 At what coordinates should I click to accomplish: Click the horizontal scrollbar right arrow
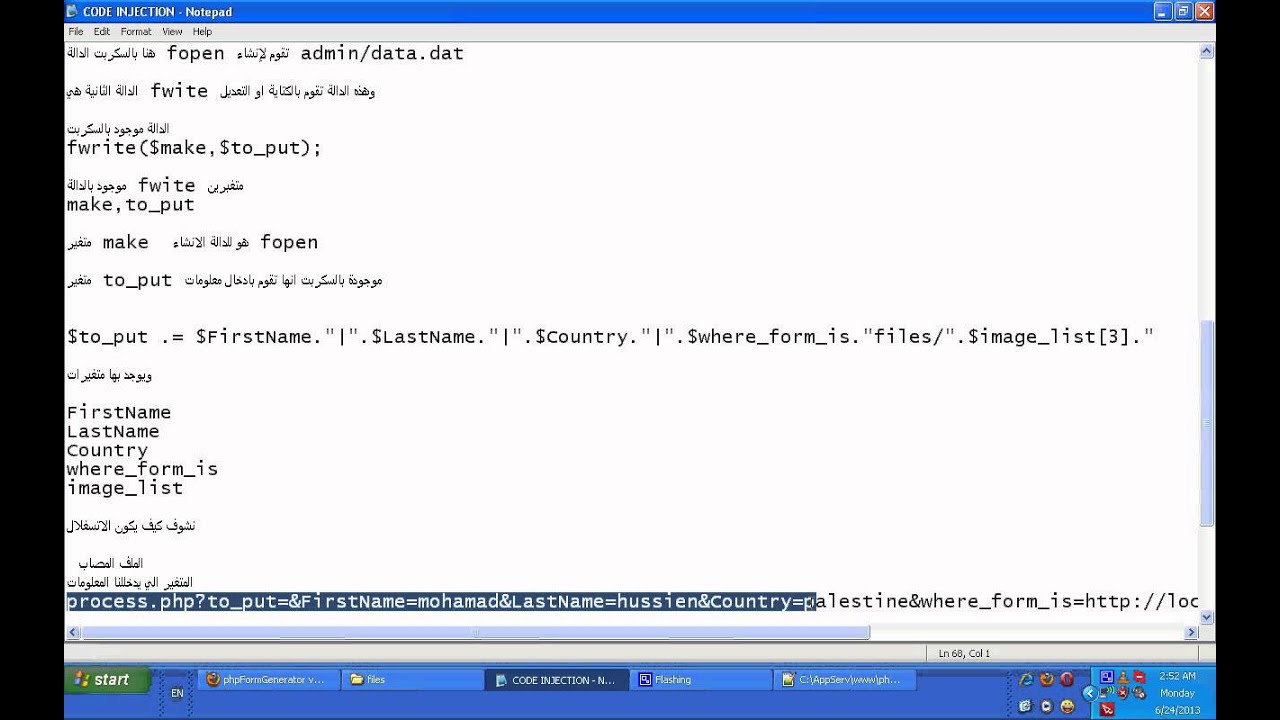click(1191, 632)
